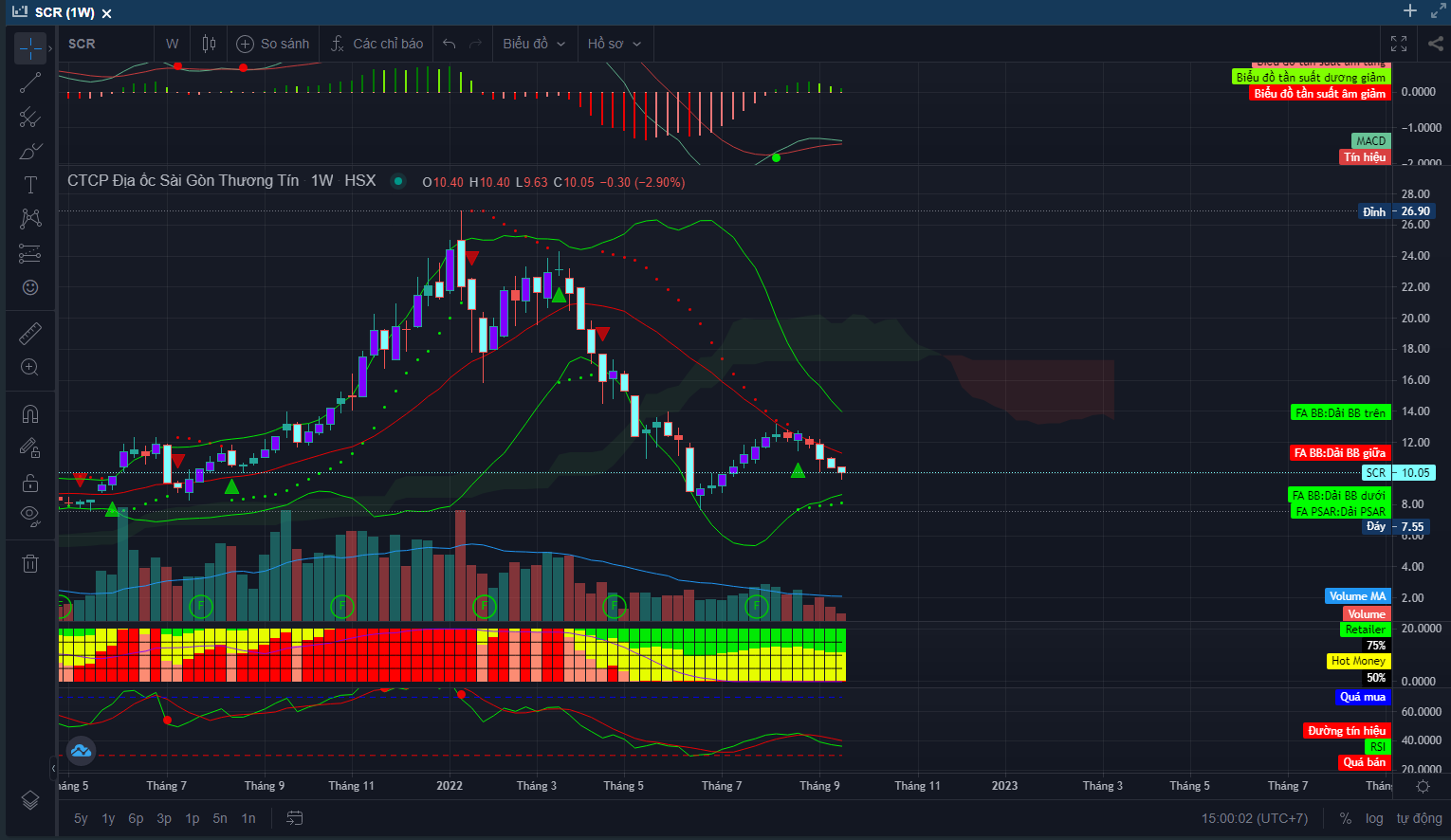The image size is (1451, 840).
Task: Expand the Biểu đồ dropdown
Action: tap(534, 44)
